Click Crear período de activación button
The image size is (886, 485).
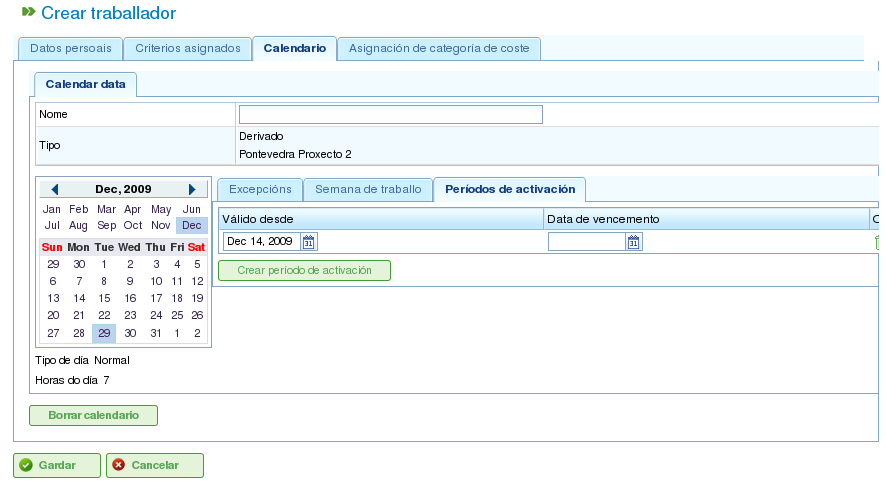coord(304,270)
